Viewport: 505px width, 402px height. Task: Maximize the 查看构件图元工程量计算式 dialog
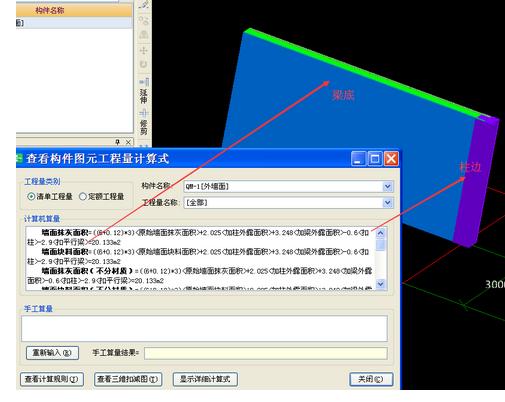[374, 159]
